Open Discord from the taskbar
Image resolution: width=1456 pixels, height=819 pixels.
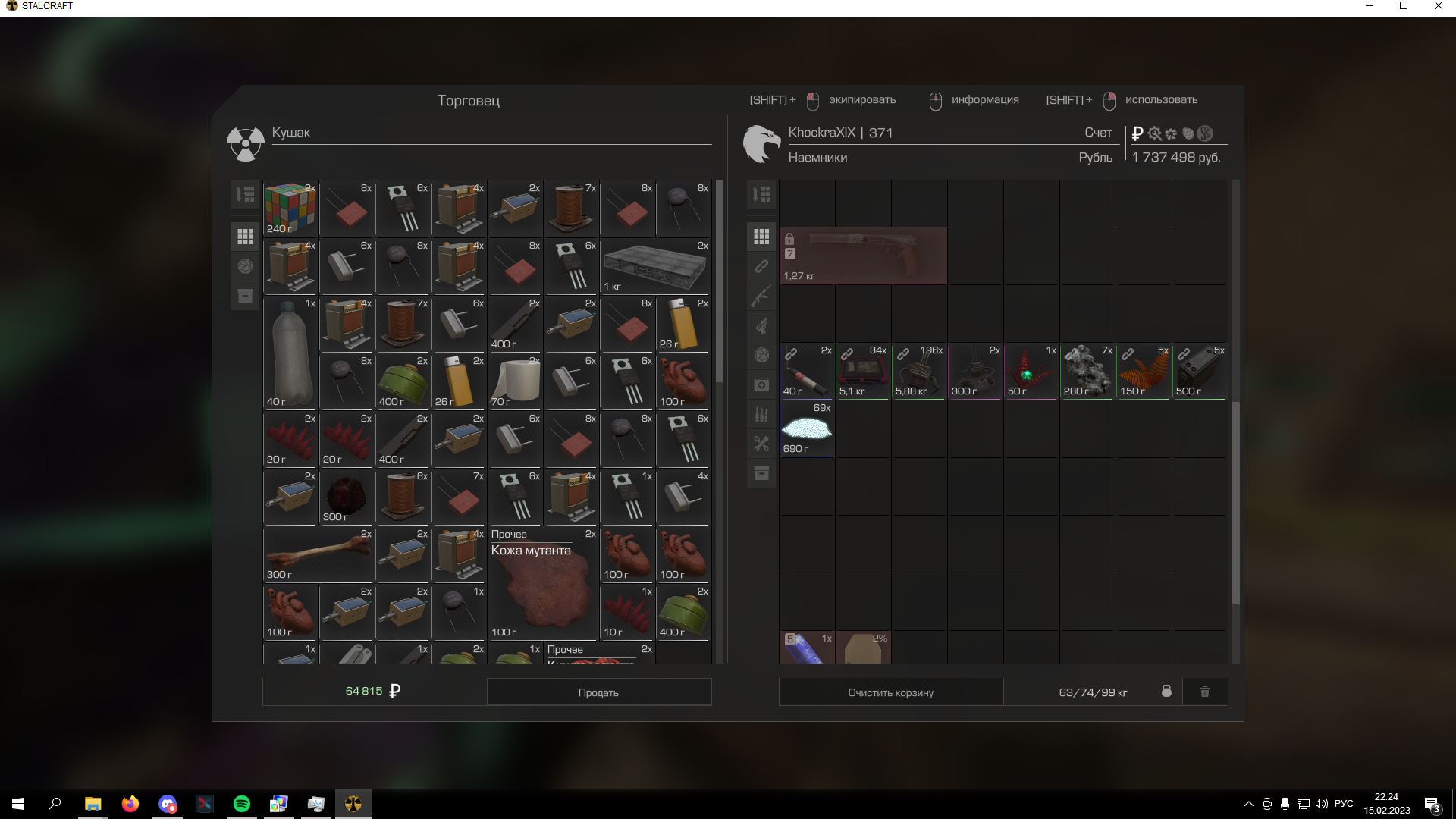(168, 804)
